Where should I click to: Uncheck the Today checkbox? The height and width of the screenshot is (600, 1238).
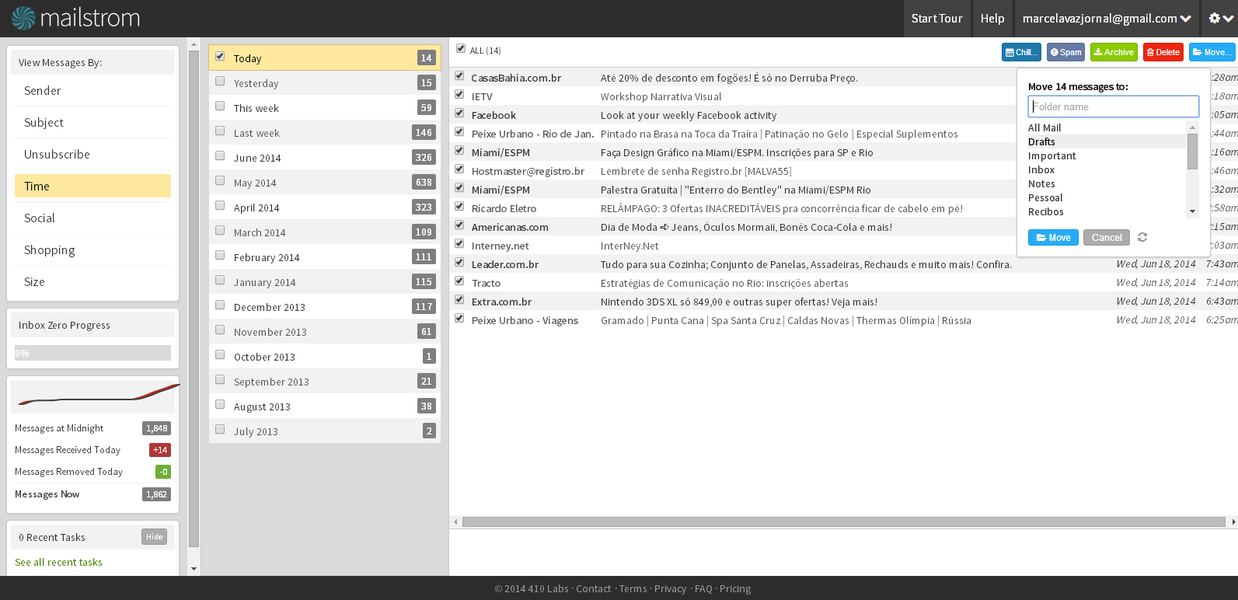(220, 57)
